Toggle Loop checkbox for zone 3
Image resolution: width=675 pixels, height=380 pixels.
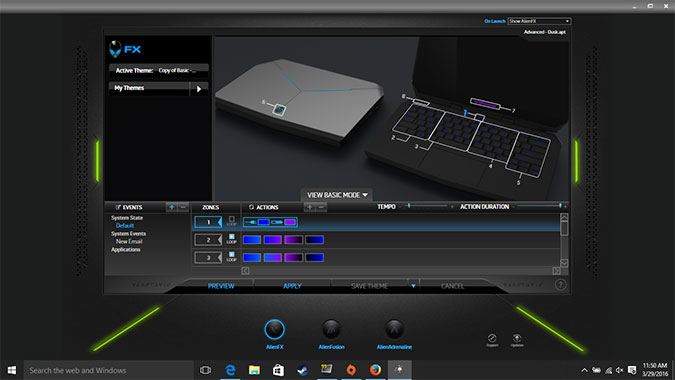232,254
